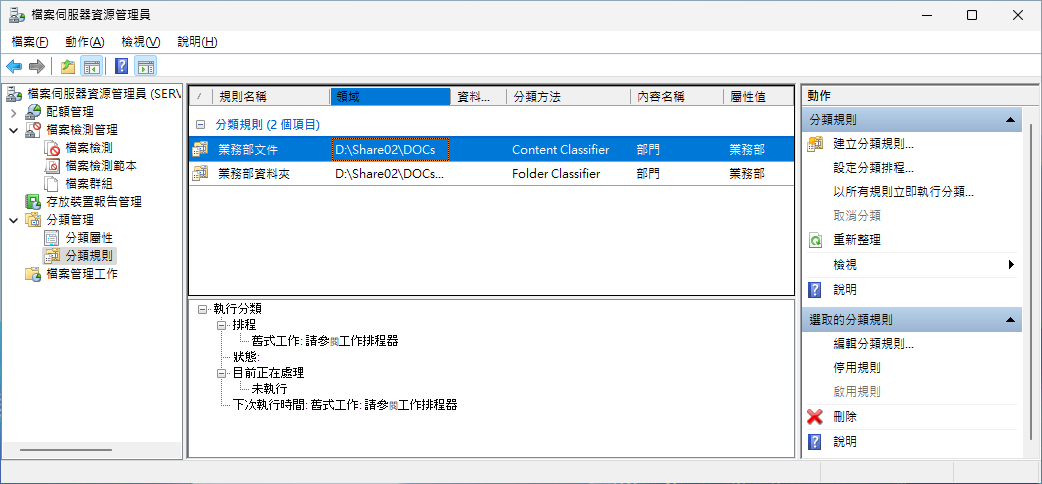Image resolution: width=1042 pixels, height=484 pixels.
Task: Click the blue Help toolbar icon
Action: pos(122,66)
